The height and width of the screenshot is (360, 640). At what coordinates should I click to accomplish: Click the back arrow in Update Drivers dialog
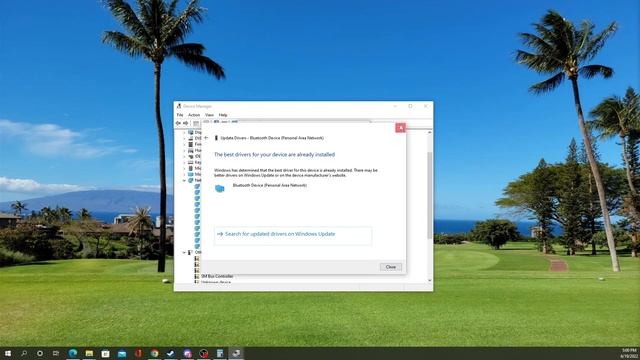coord(207,138)
